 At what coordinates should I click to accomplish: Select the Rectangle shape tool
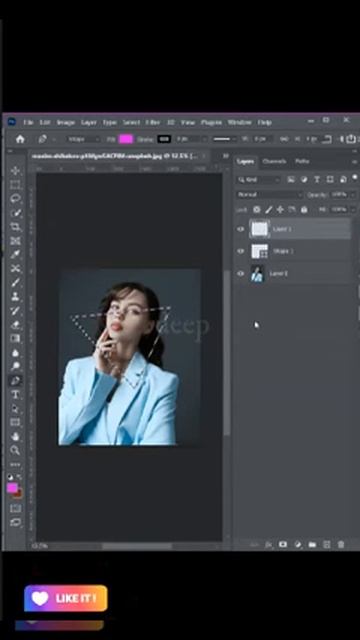pyautogui.click(x=16, y=422)
